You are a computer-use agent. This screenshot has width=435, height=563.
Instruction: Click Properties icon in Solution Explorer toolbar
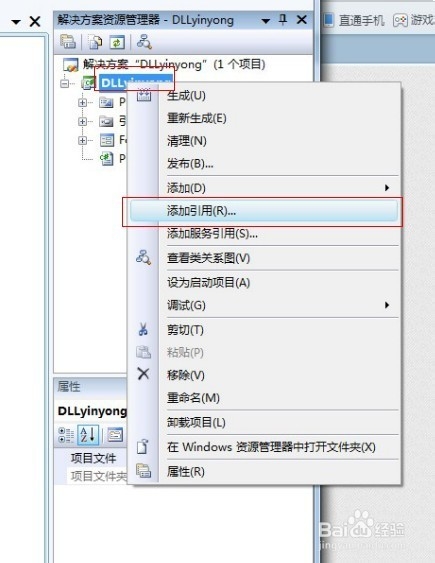coord(68,42)
